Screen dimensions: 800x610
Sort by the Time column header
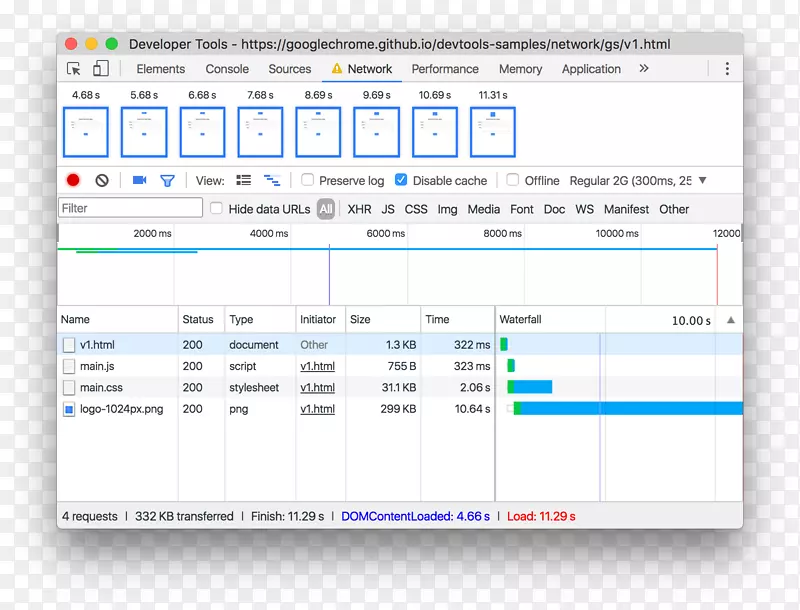[458, 319]
